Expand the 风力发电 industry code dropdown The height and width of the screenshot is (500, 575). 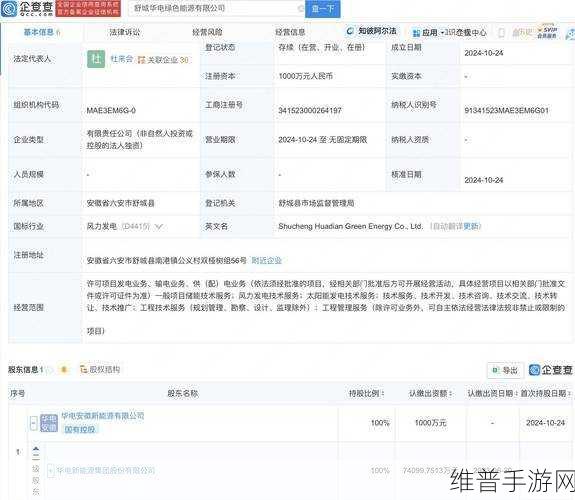click(159, 227)
